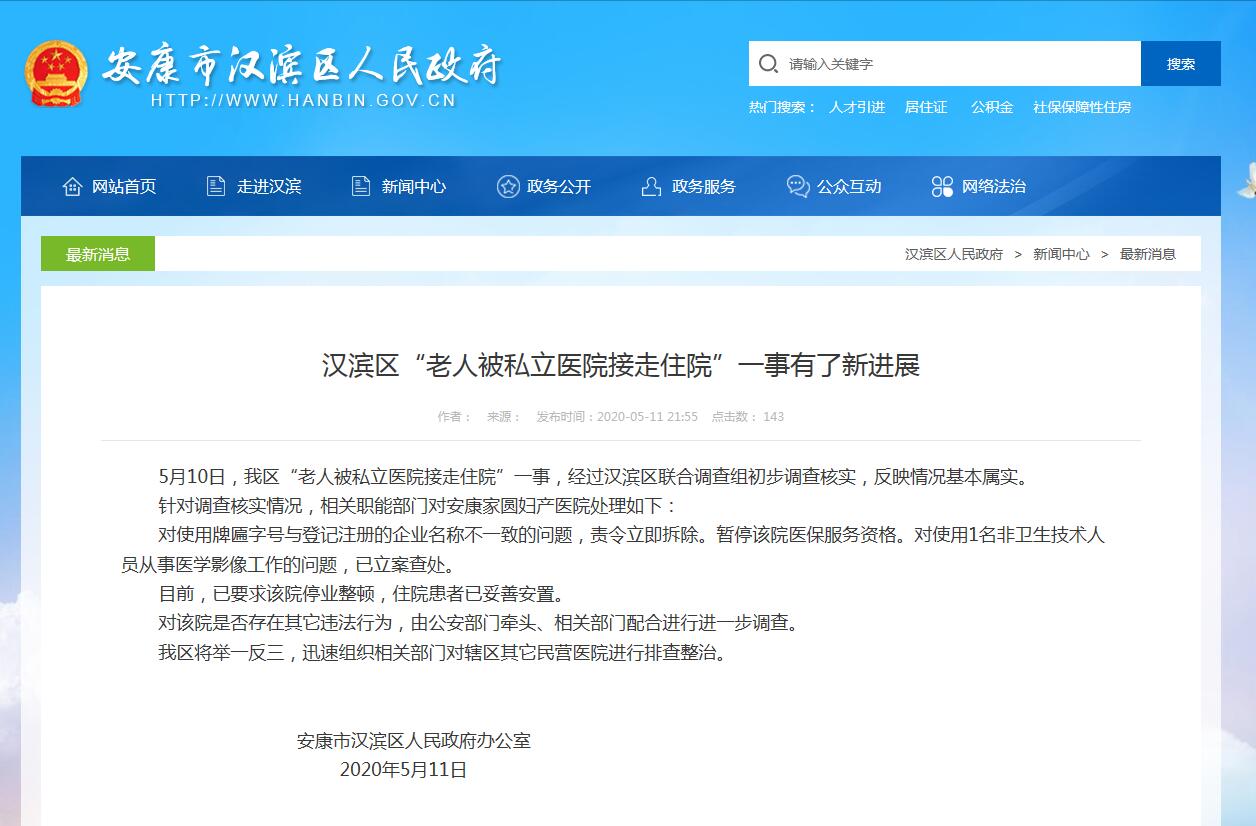
Task: Click the chat bubble icon beside 公众互动
Action: point(797,186)
